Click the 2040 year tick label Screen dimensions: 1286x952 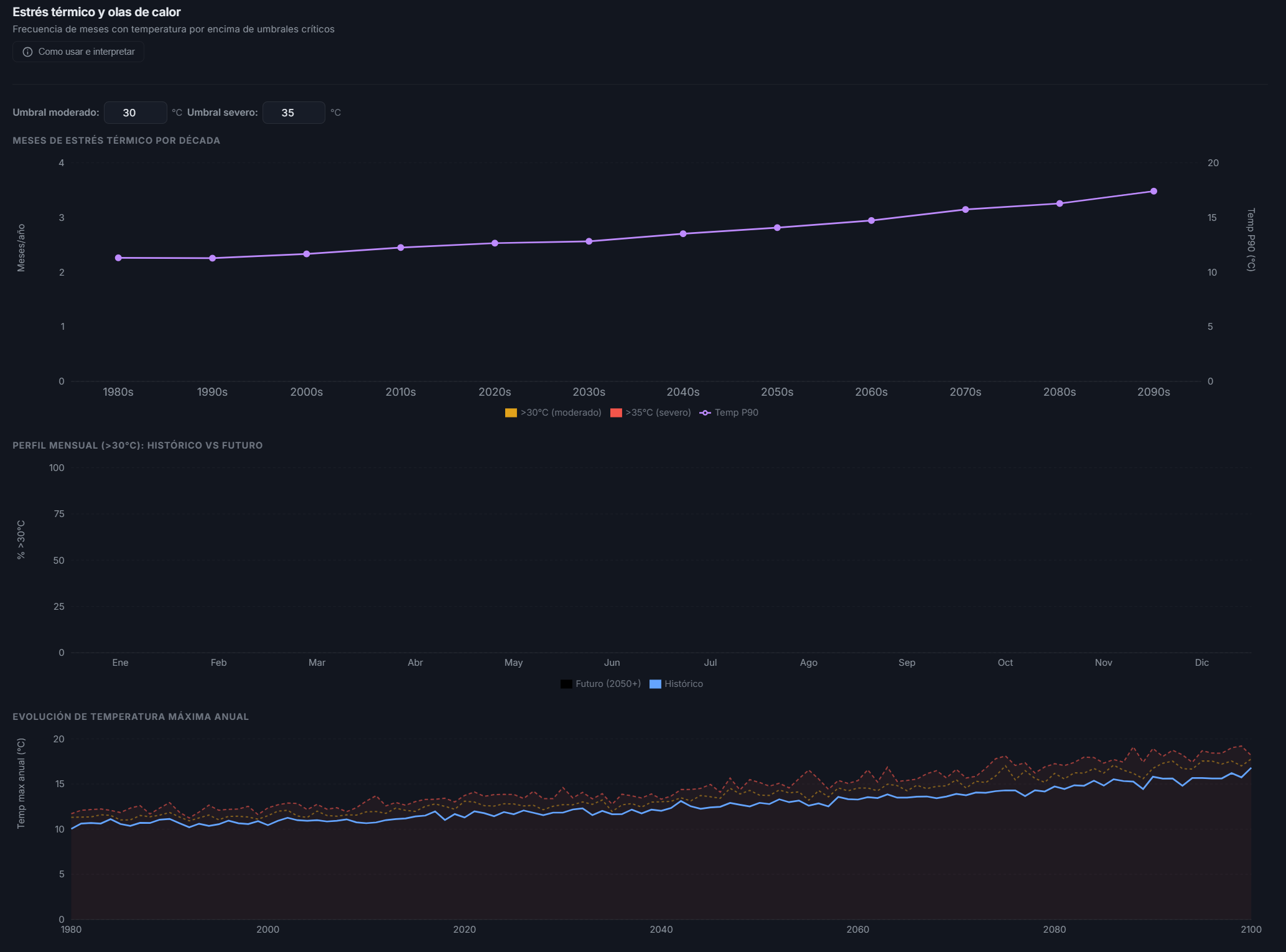pos(661,930)
